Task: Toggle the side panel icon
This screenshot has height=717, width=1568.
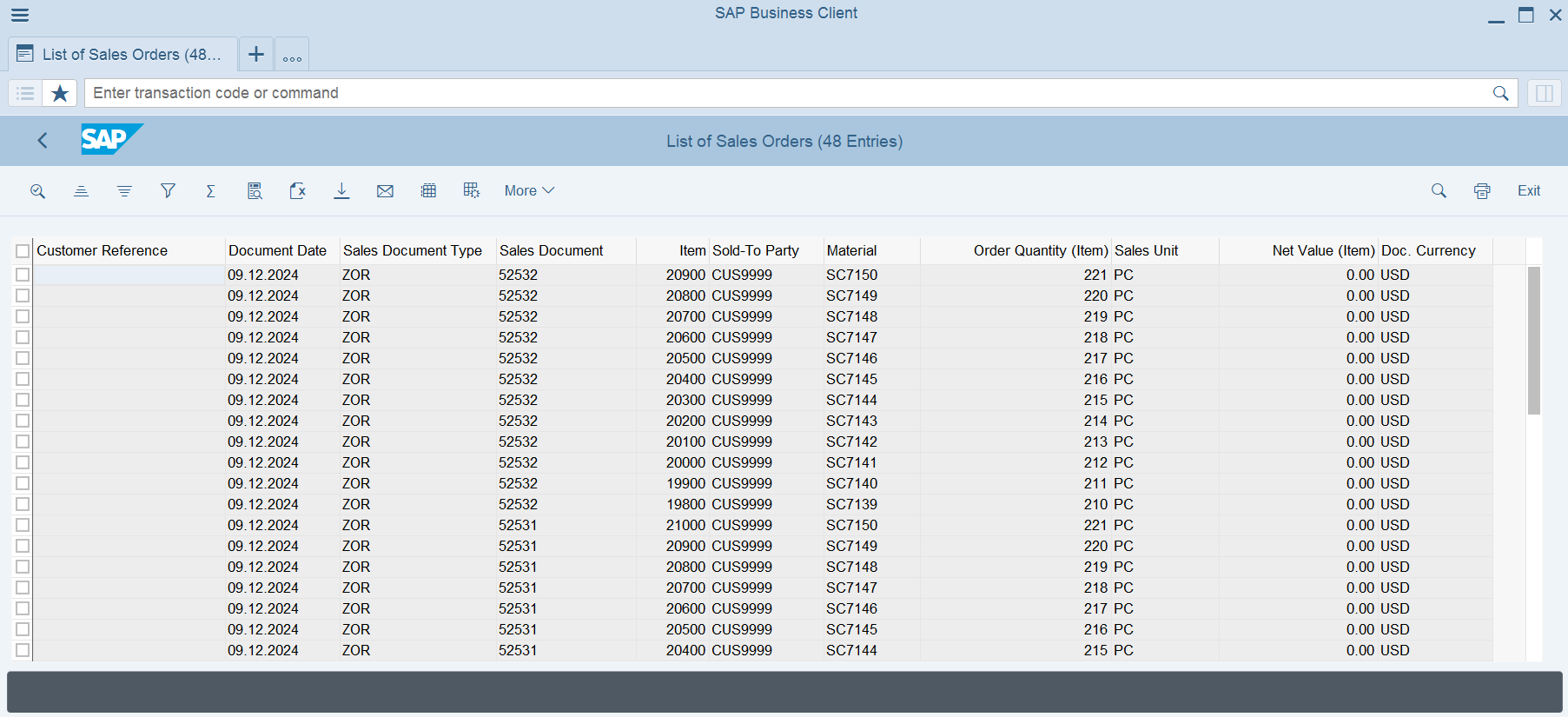Action: point(1545,93)
